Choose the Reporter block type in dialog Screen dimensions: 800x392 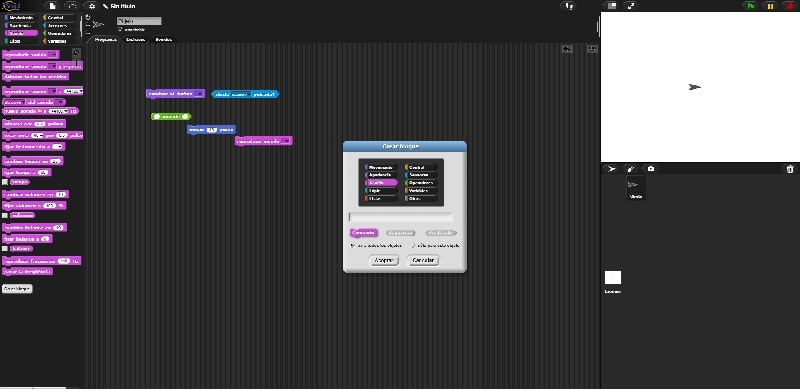(401, 233)
